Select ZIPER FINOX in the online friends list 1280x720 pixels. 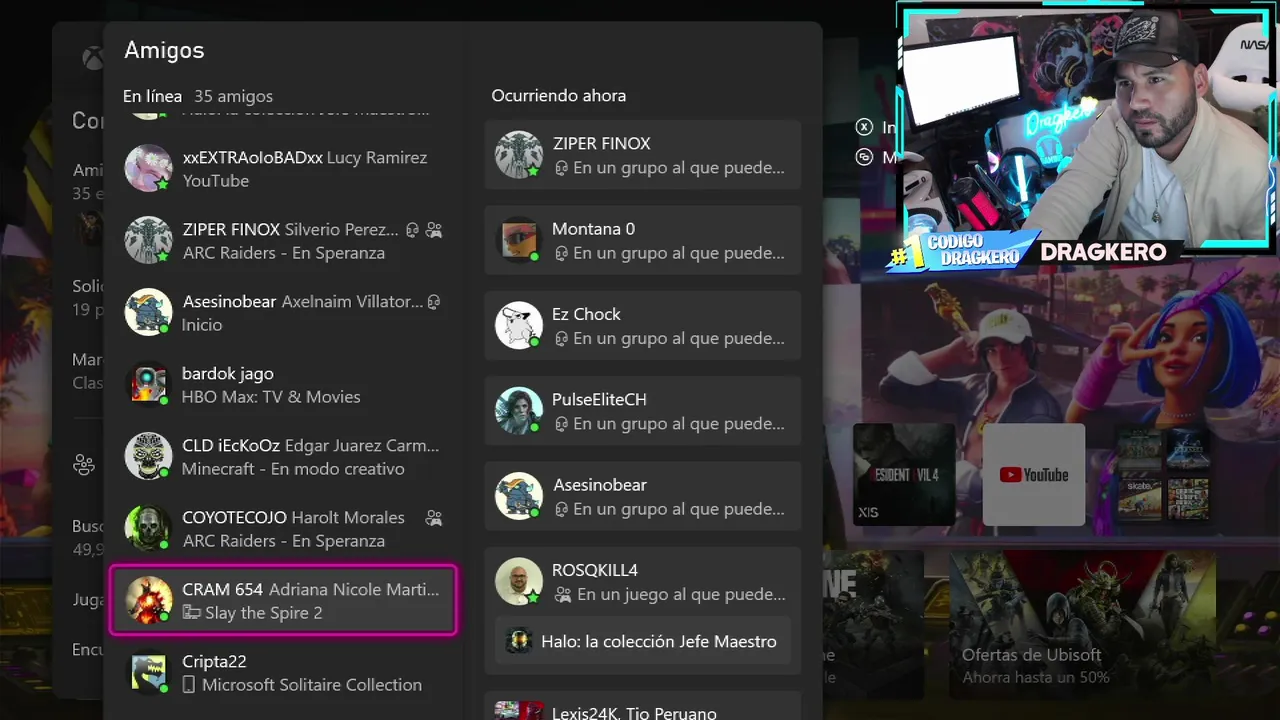(283, 241)
